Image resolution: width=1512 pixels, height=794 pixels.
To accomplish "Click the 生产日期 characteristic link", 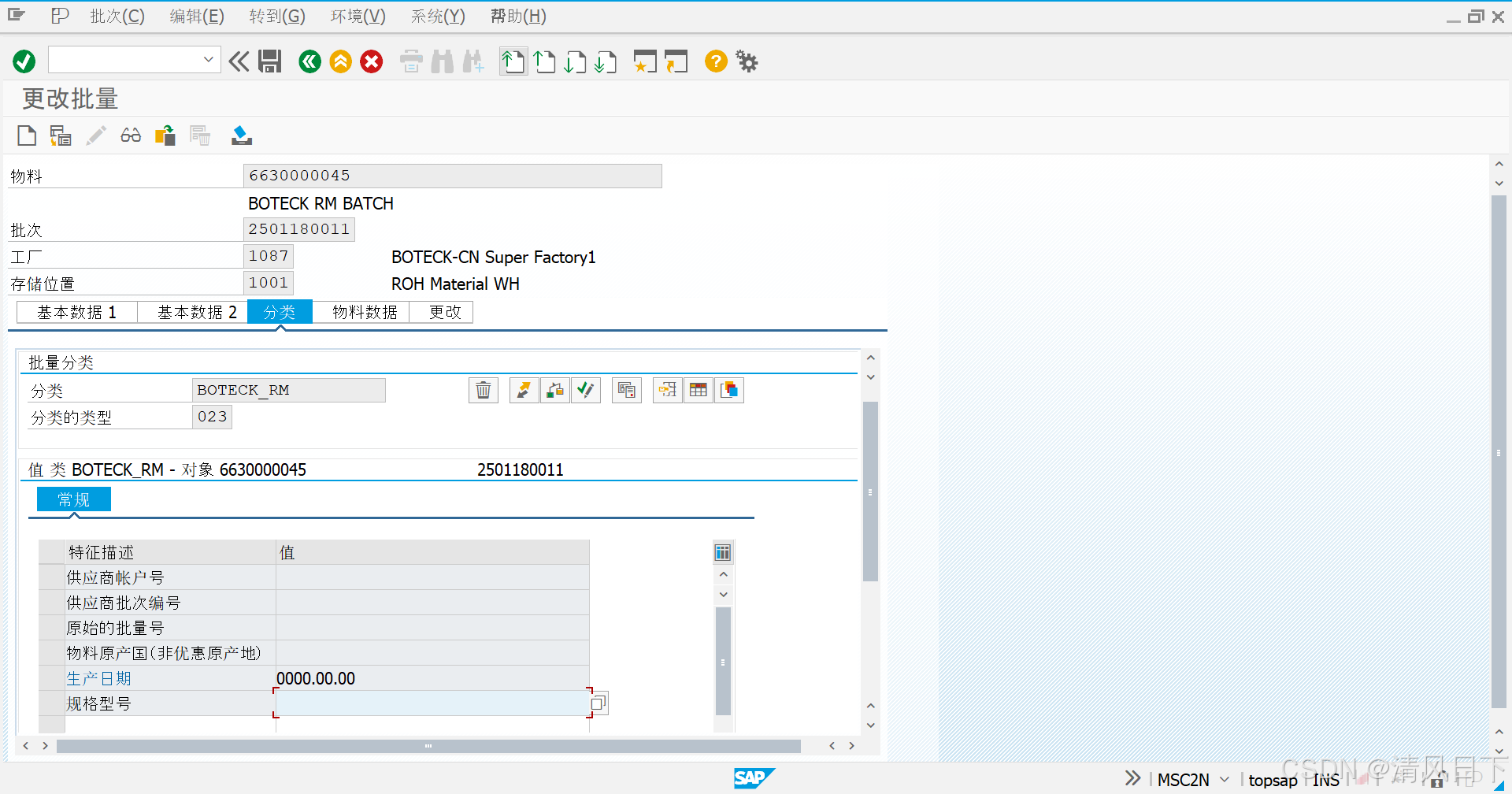I will [98, 678].
